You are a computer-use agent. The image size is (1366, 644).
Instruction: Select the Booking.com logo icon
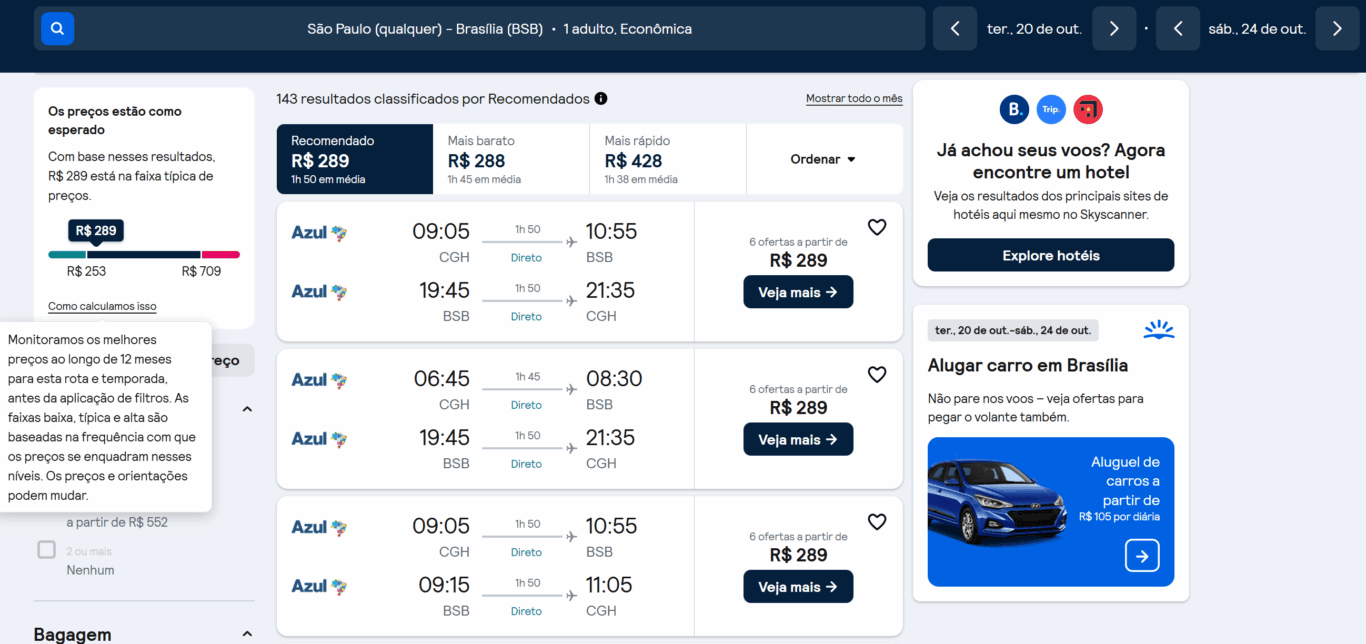(x=1013, y=109)
